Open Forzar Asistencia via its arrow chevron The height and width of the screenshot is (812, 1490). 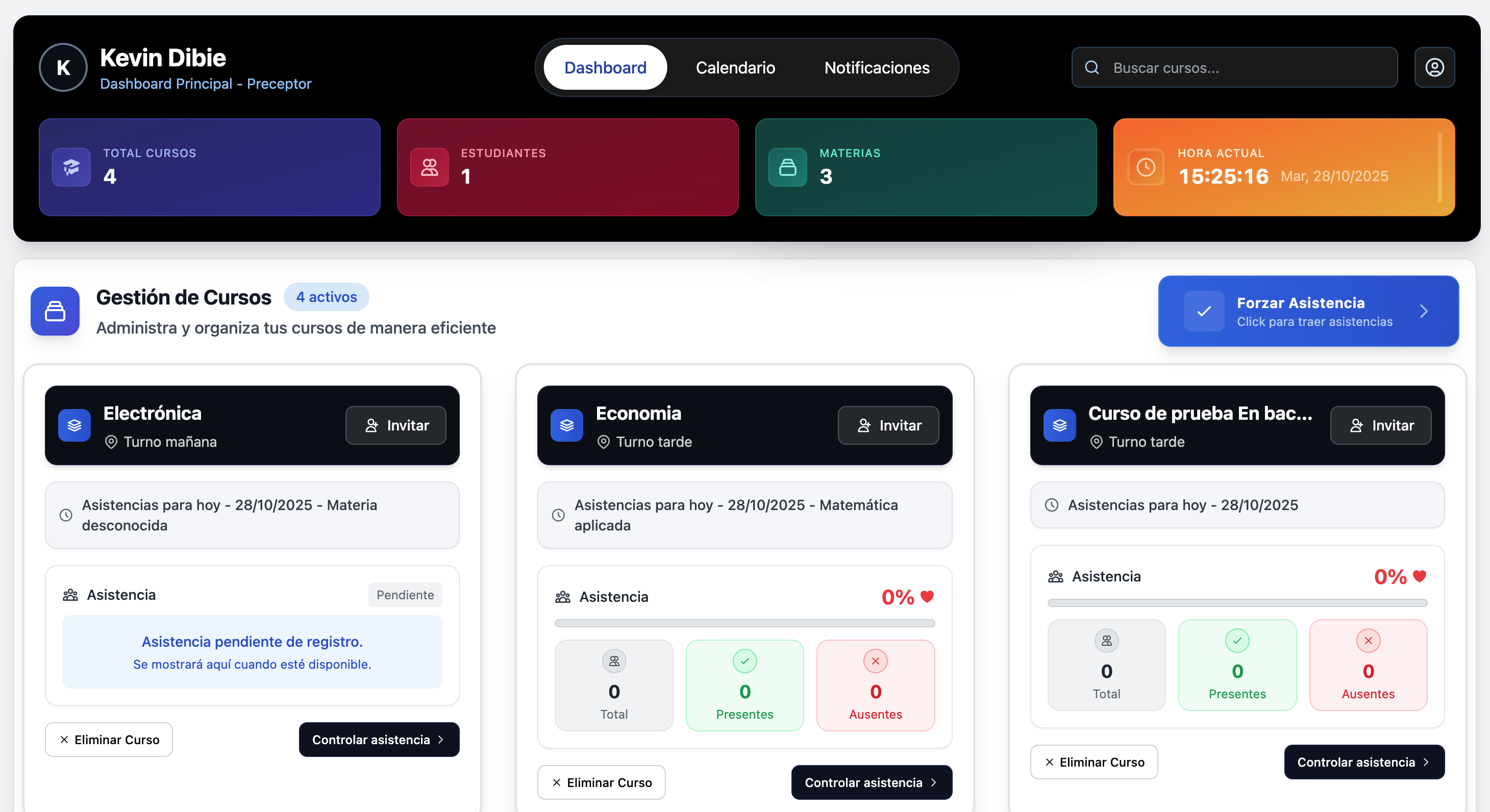[1425, 311]
